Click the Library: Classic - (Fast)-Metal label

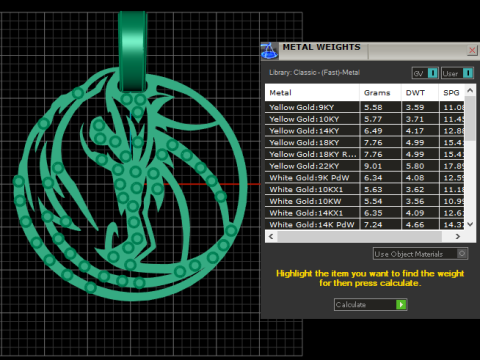point(314,72)
